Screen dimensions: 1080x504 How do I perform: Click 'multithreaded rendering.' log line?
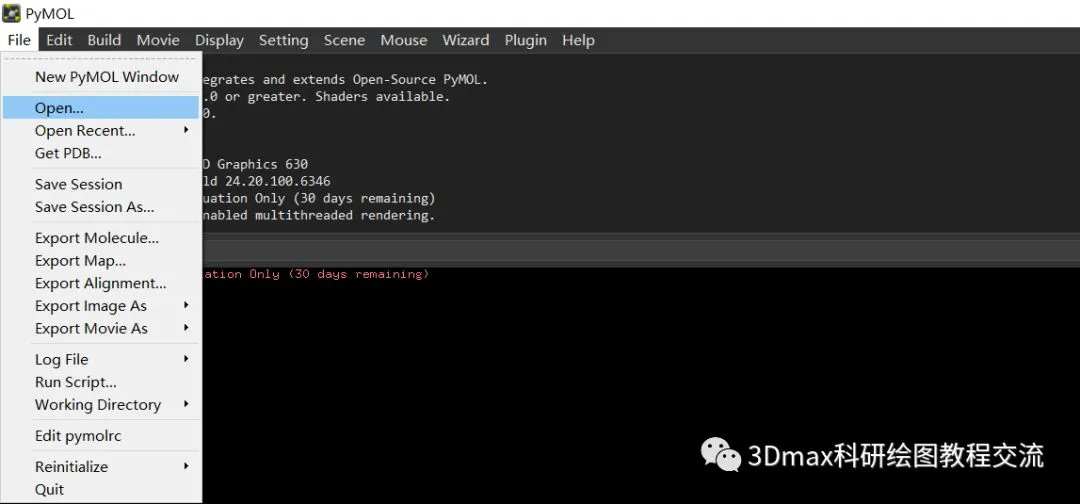(x=345, y=216)
